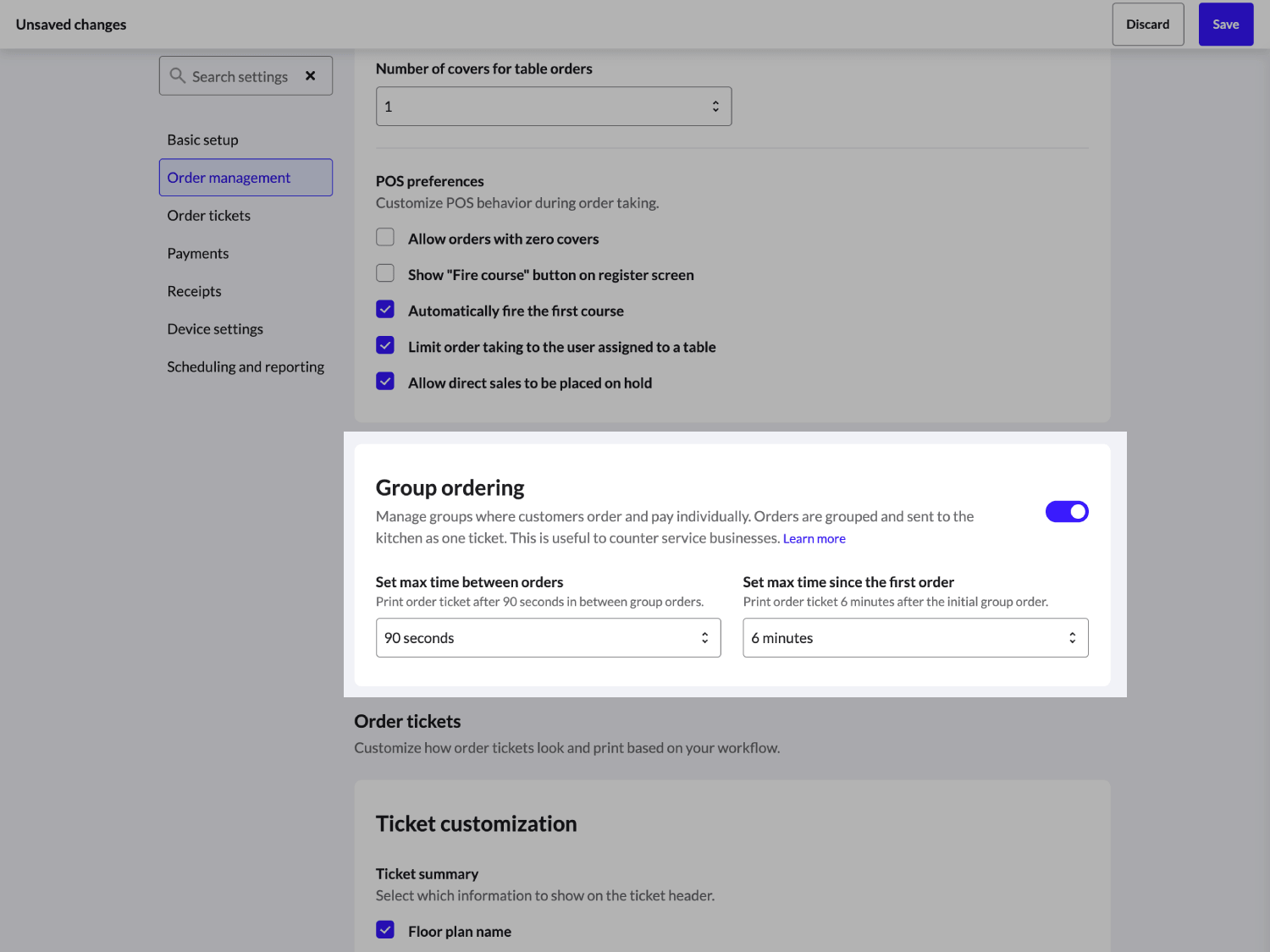
Task: Uncheck Allow direct sales on hold
Action: click(x=385, y=382)
